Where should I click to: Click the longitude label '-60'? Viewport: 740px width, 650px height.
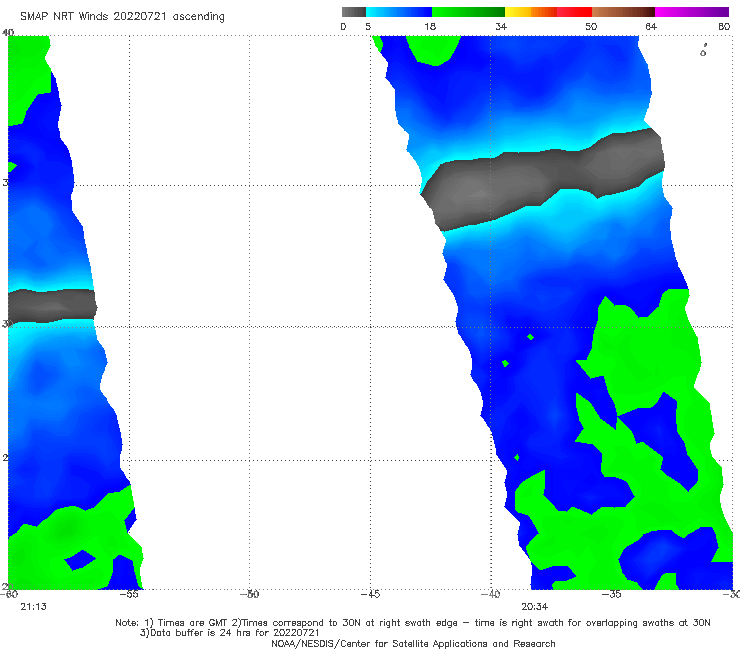8,594
